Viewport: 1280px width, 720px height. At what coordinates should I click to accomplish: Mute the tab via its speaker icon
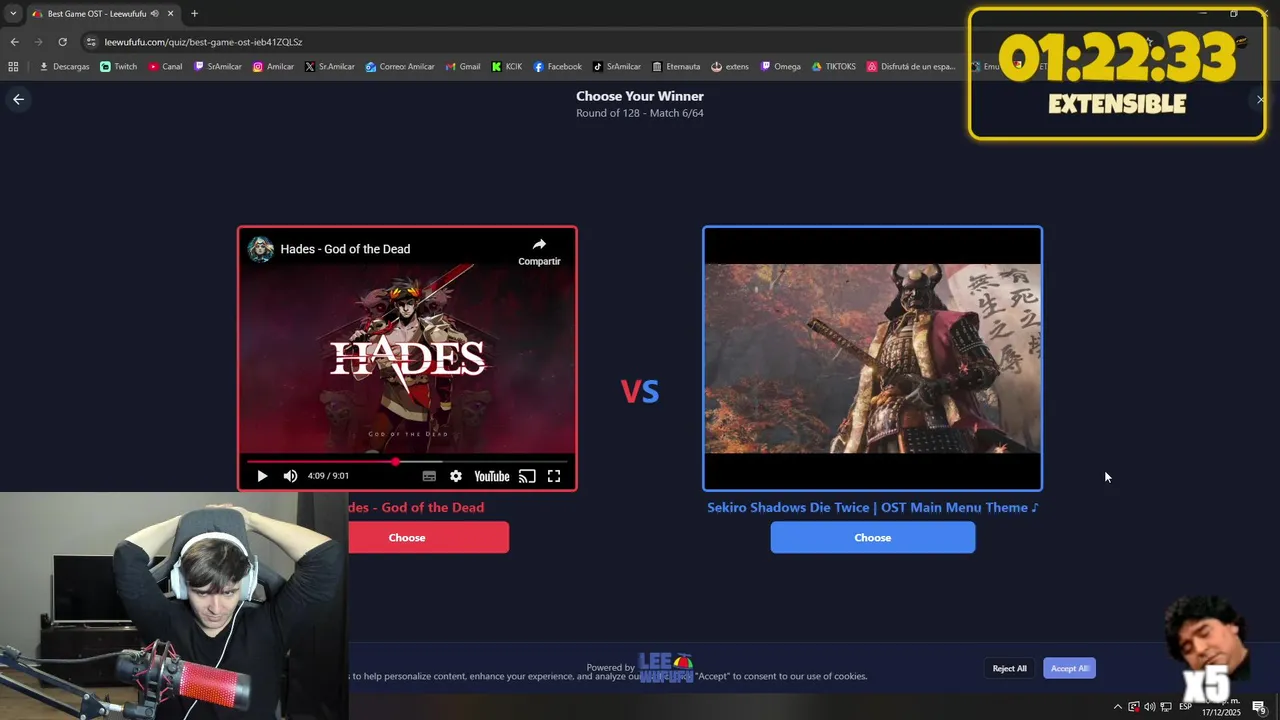click(154, 14)
